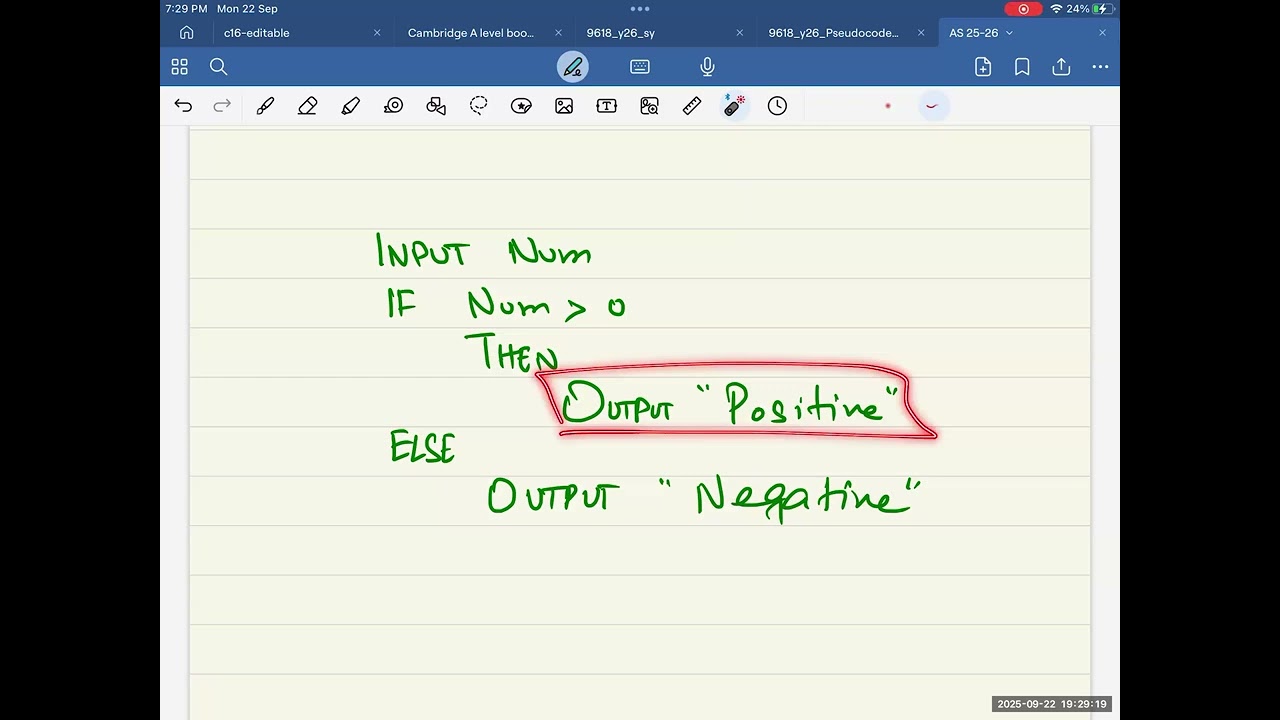Switch to the 9618_y26_sy tab
Viewport: 1280px width, 720px height.
621,33
